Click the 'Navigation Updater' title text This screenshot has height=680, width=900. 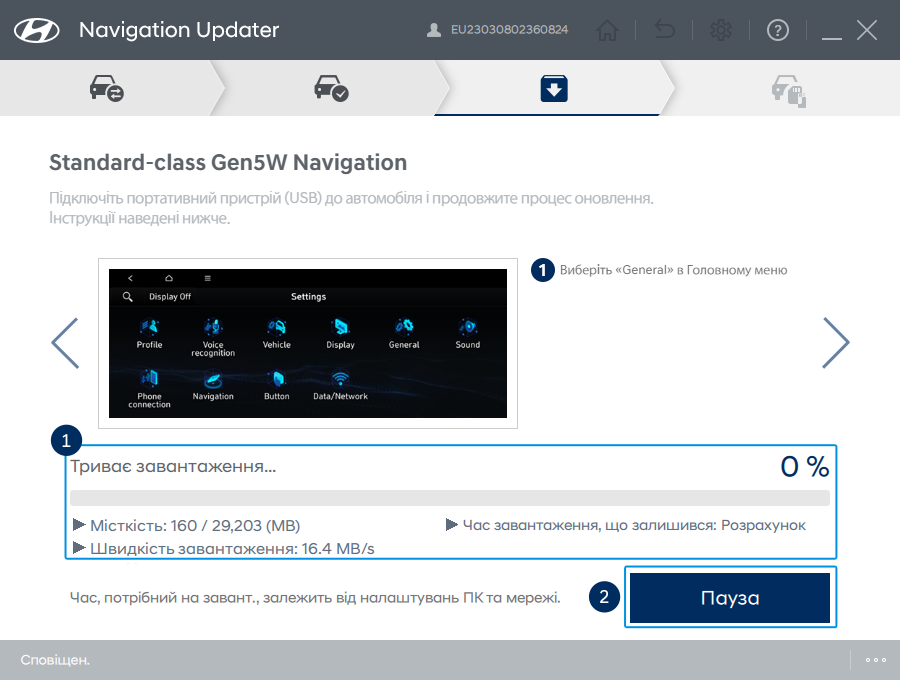[x=179, y=30]
